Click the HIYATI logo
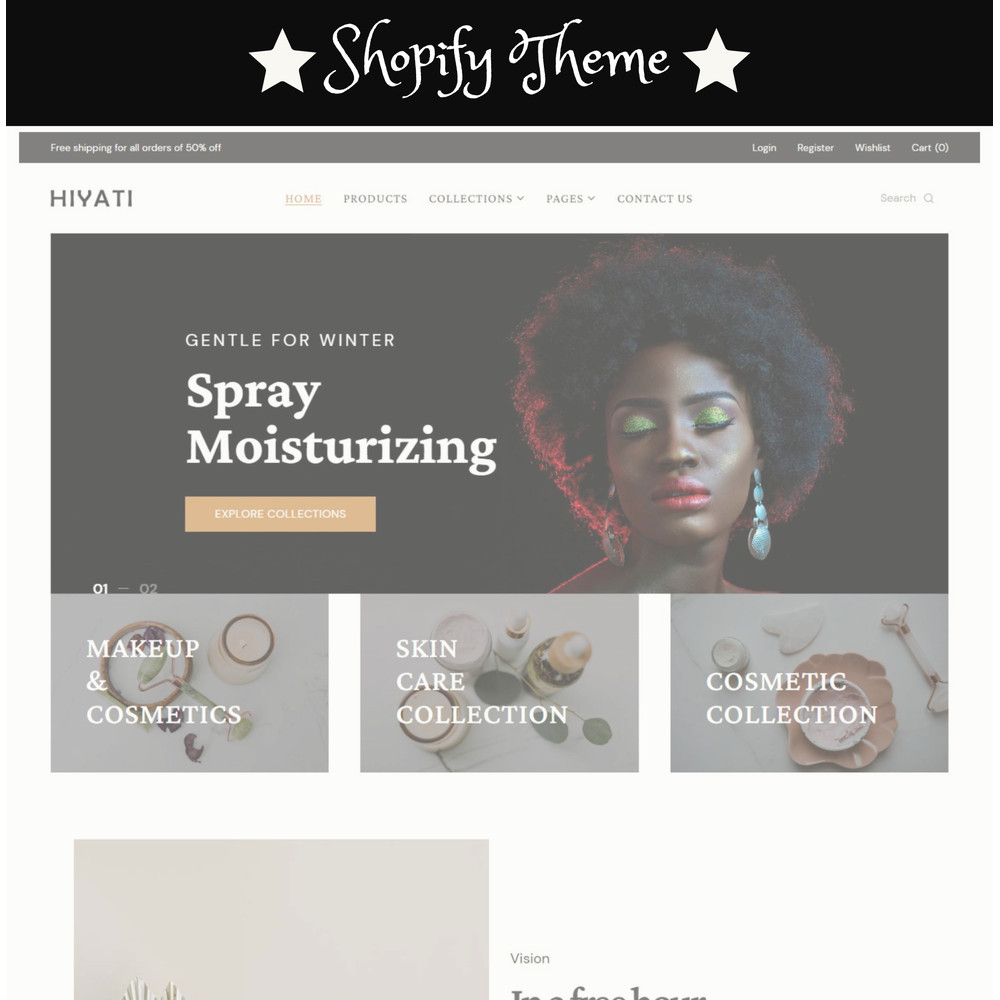 point(92,199)
